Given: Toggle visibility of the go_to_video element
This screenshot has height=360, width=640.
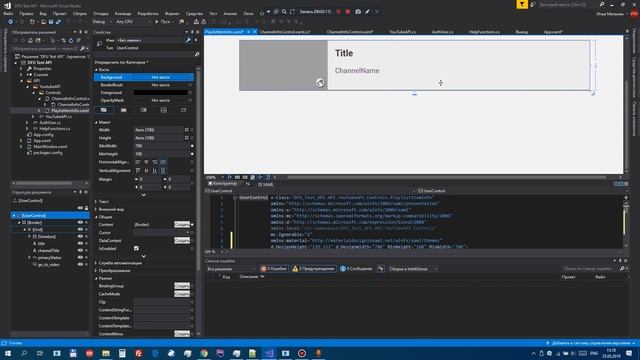Looking at the screenshot, I should (x=80, y=264).
